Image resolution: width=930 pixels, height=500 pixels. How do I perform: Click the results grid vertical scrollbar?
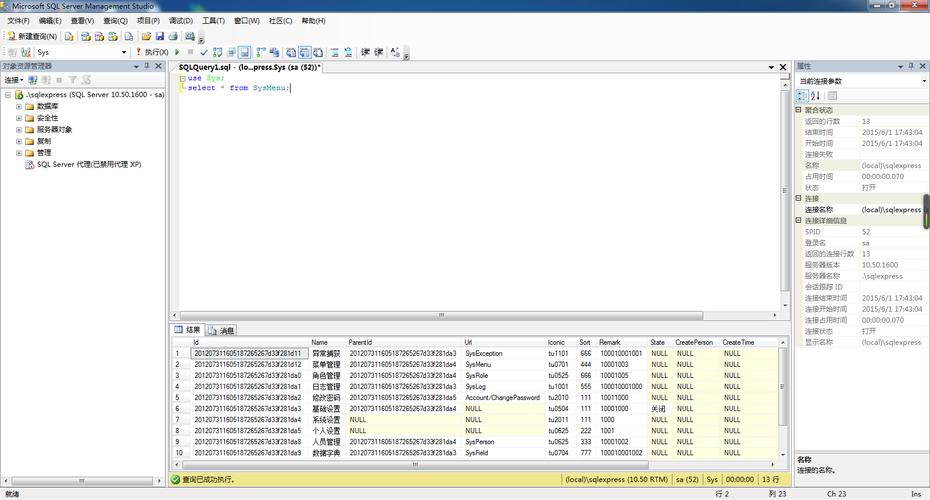(x=782, y=386)
